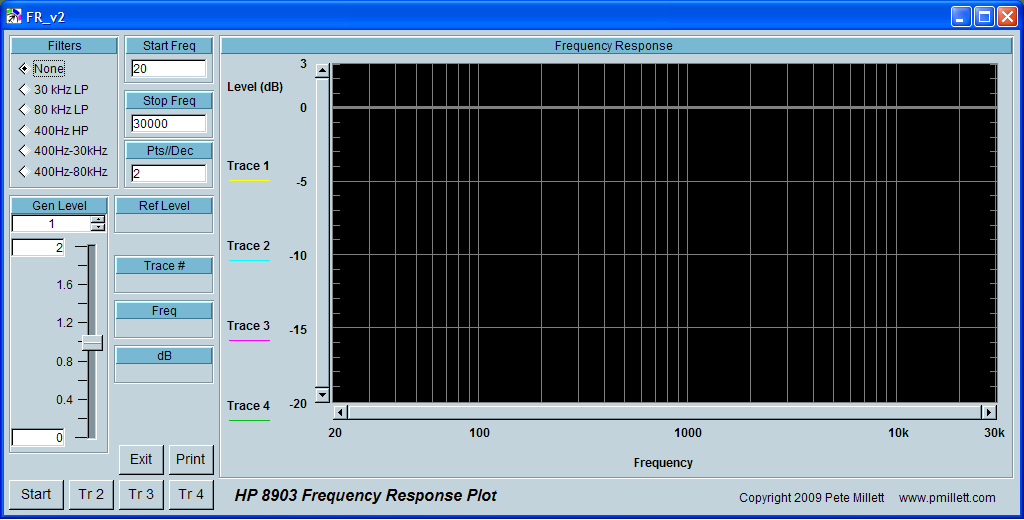1024x520 pixels.
Task: Click the Print button
Action: (191, 460)
